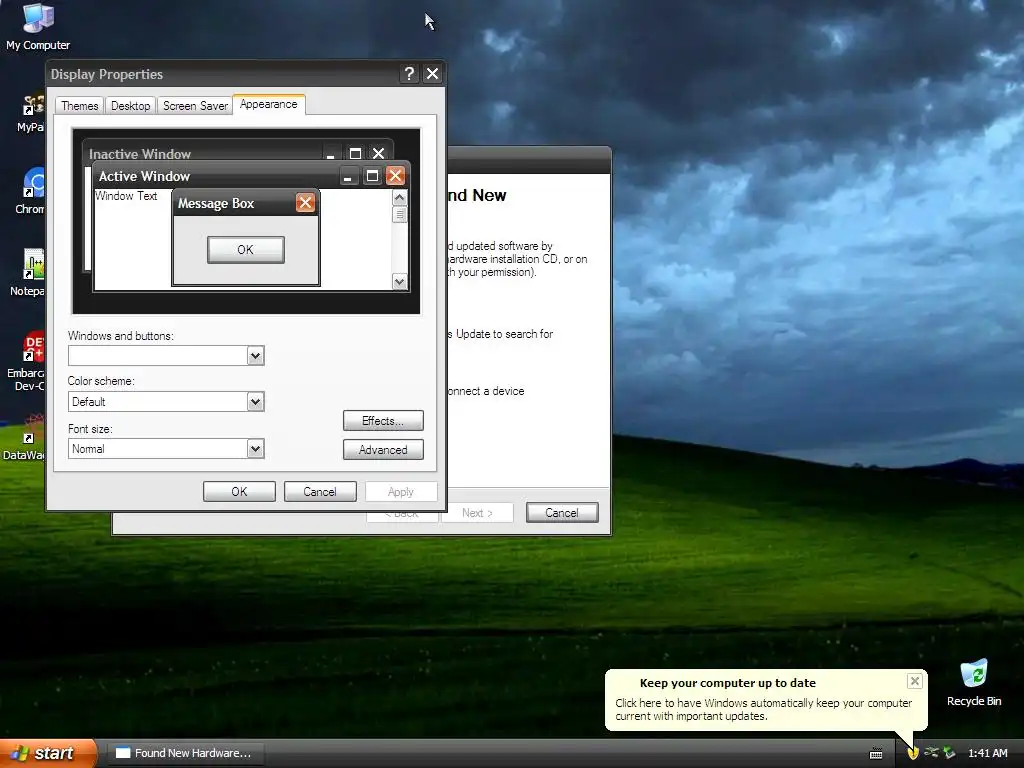Click the preview scrollbar down arrow
This screenshot has width=1024, height=768.
coord(400,281)
